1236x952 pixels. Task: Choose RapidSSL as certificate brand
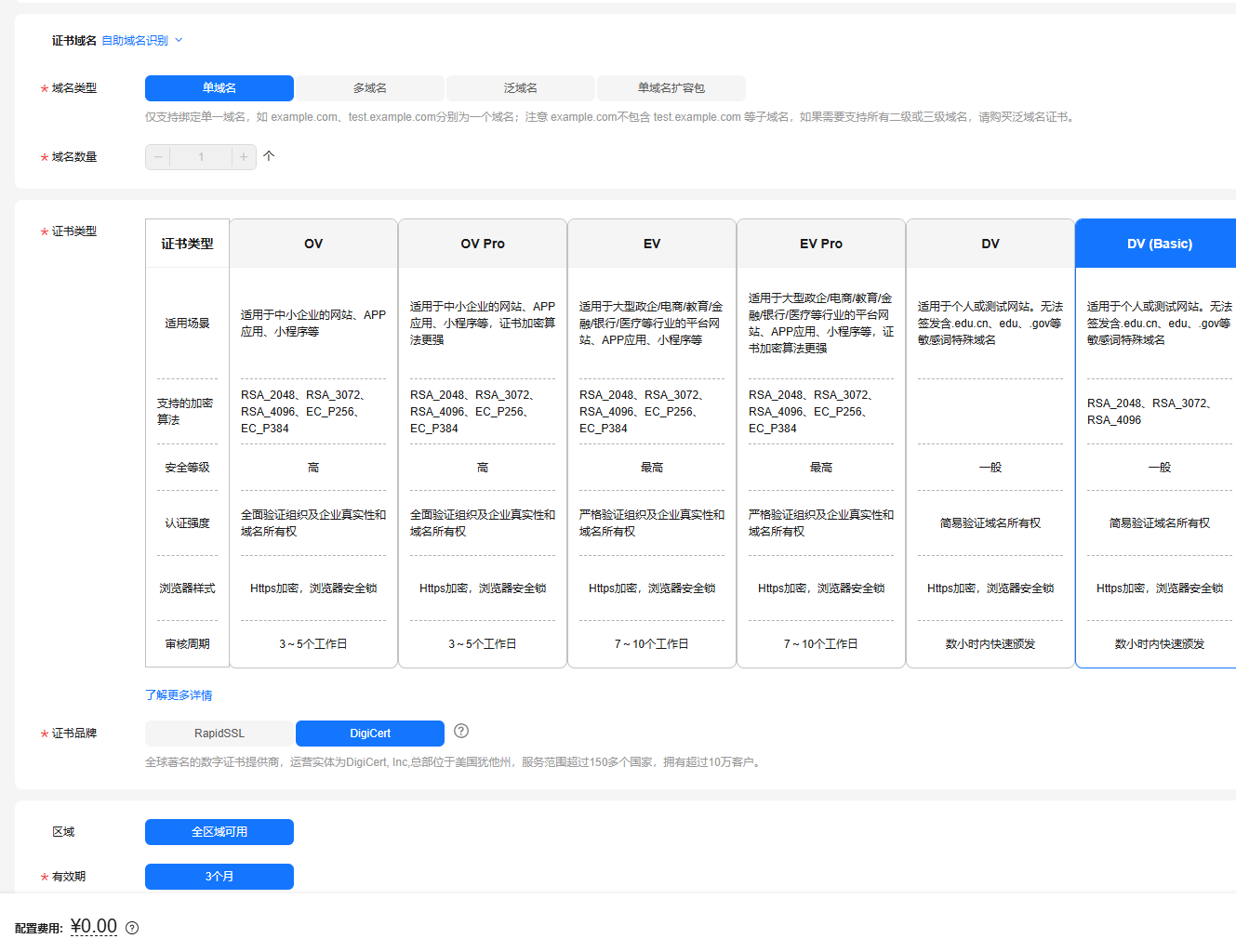[x=219, y=734]
